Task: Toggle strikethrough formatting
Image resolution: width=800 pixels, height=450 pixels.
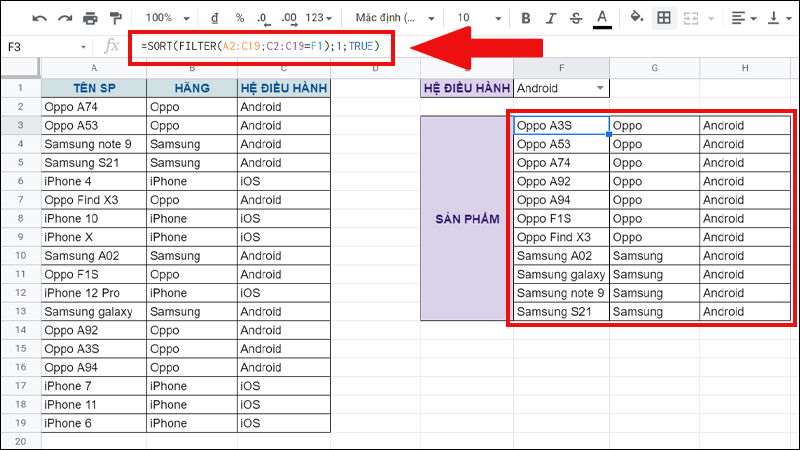Action: (576, 18)
